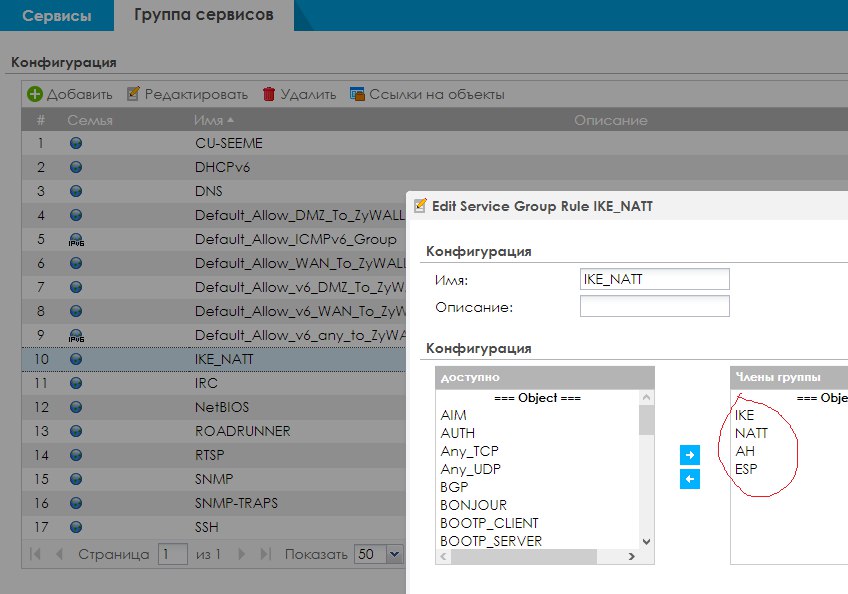The height and width of the screenshot is (594, 848).
Task: Click the Add (Добавить) button label
Action: tap(80, 94)
